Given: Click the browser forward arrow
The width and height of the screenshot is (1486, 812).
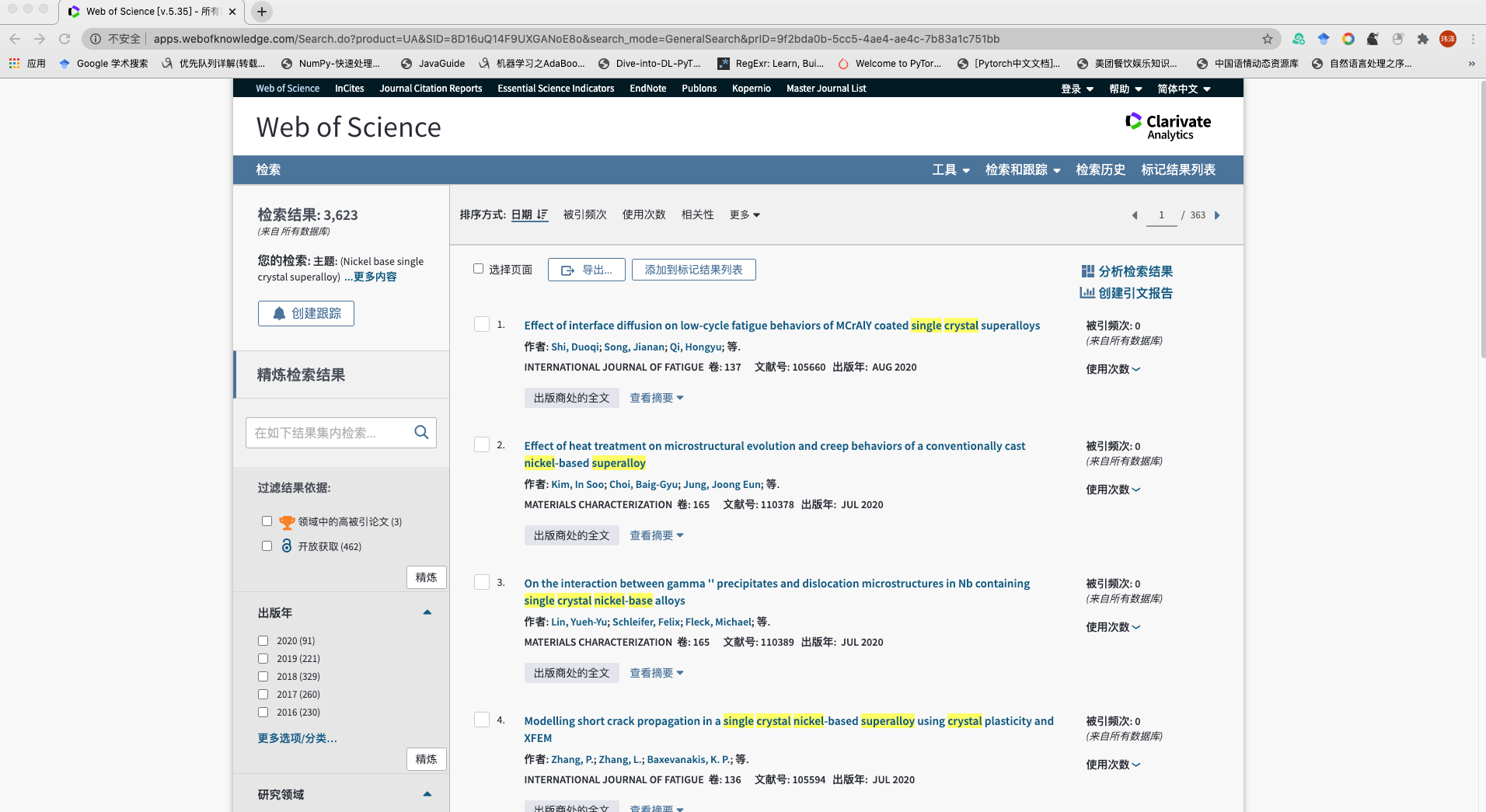Looking at the screenshot, I should 40,39.
